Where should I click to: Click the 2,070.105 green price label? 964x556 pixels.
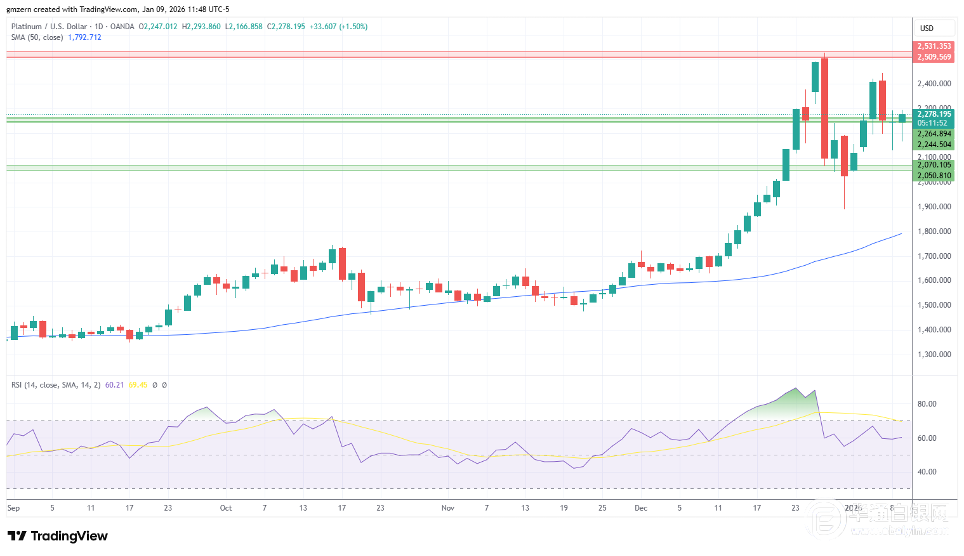(932, 165)
